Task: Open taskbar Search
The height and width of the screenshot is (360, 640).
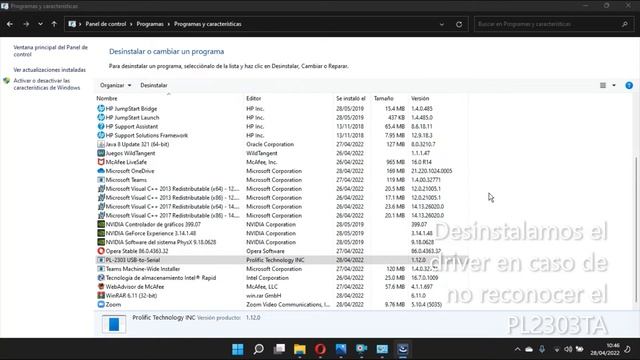Action: [x=258, y=349]
